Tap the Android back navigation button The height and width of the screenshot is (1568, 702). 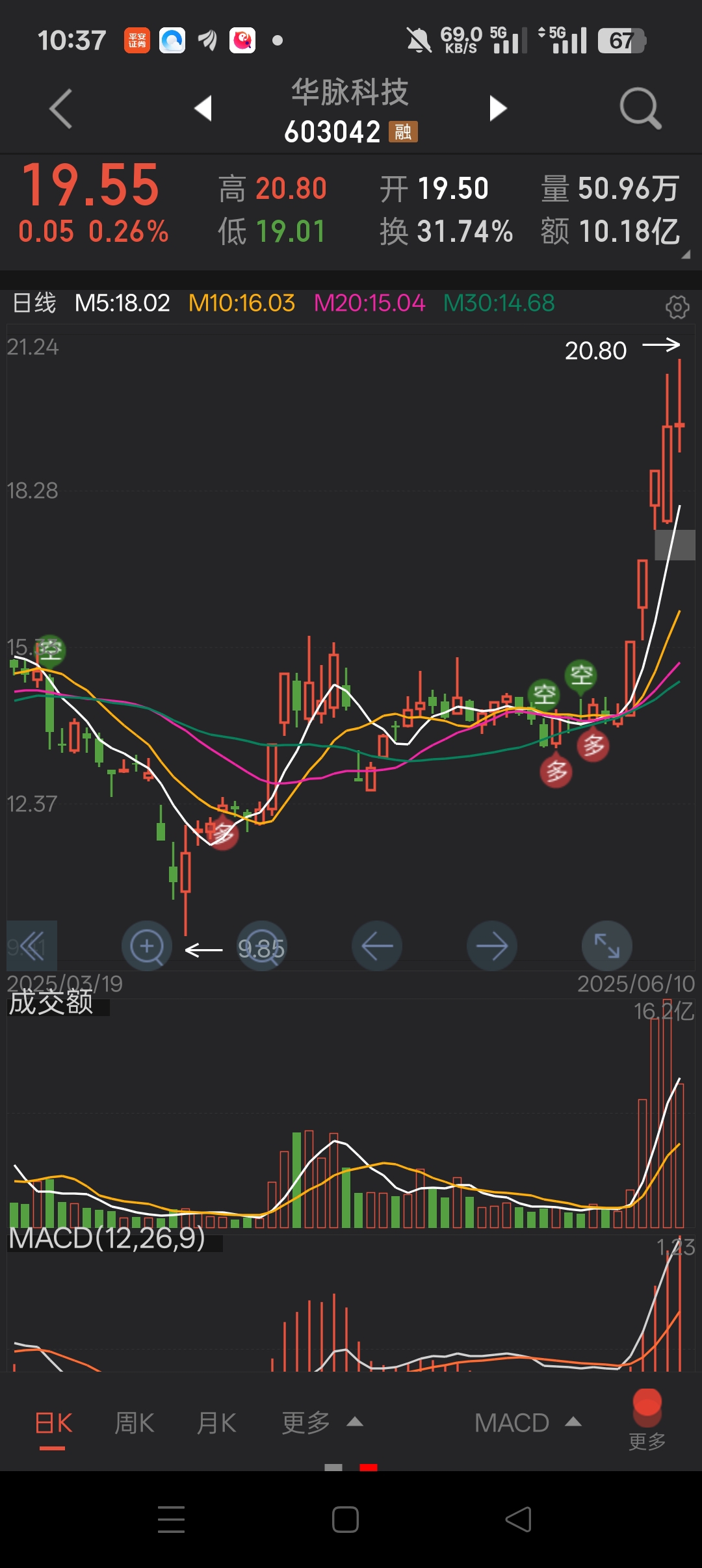tap(518, 1519)
